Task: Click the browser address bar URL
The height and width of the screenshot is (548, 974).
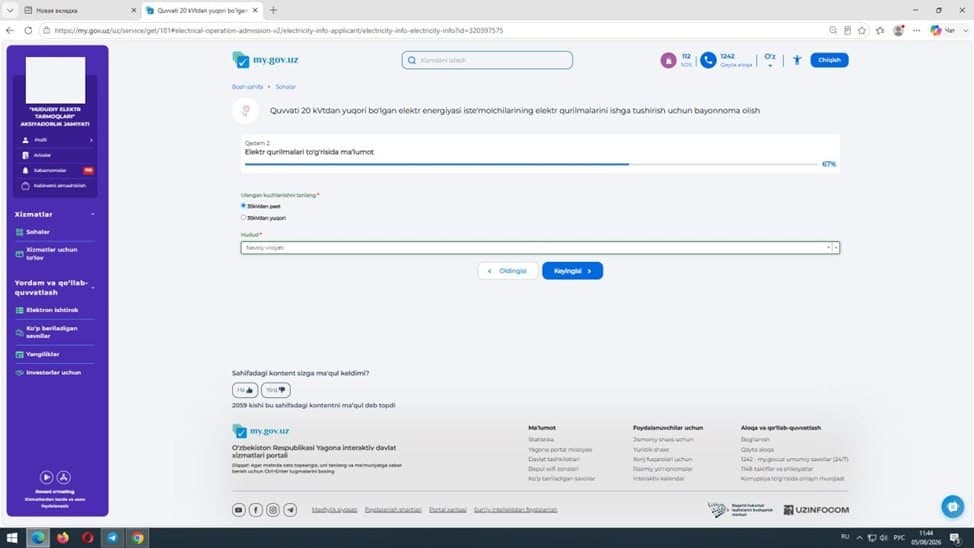Action: (x=278, y=30)
